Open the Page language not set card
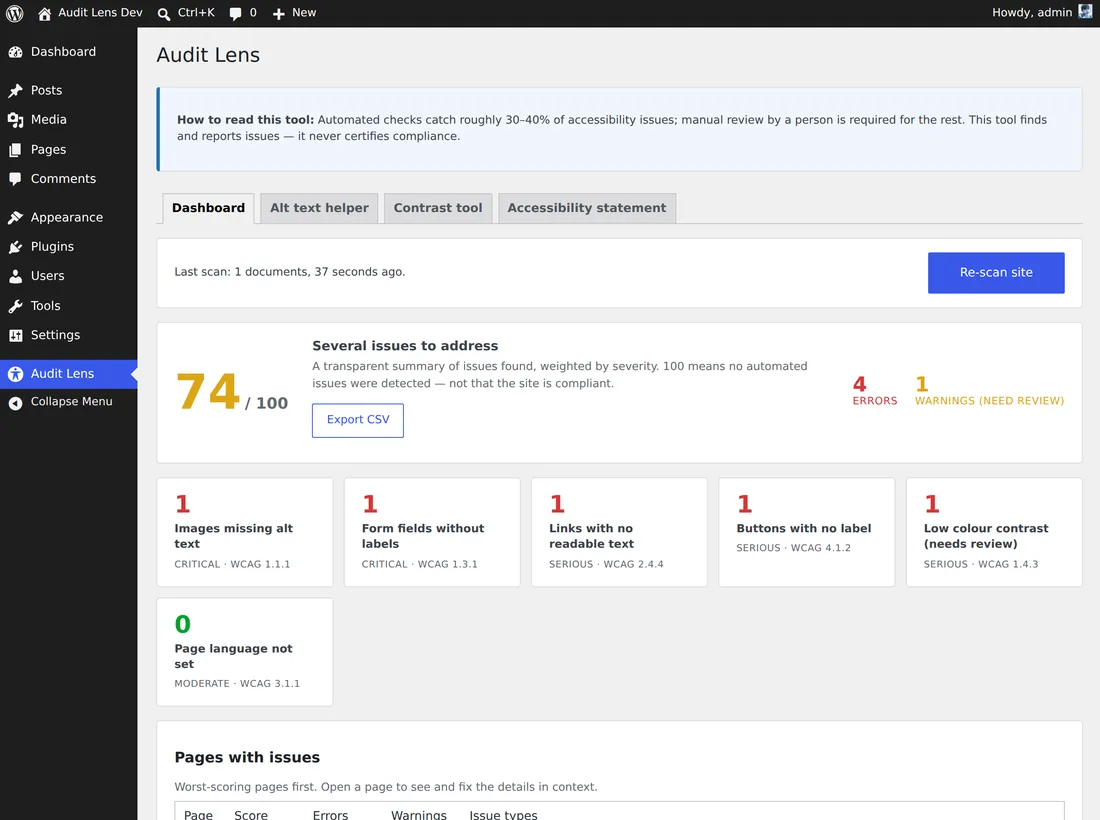 coord(245,652)
